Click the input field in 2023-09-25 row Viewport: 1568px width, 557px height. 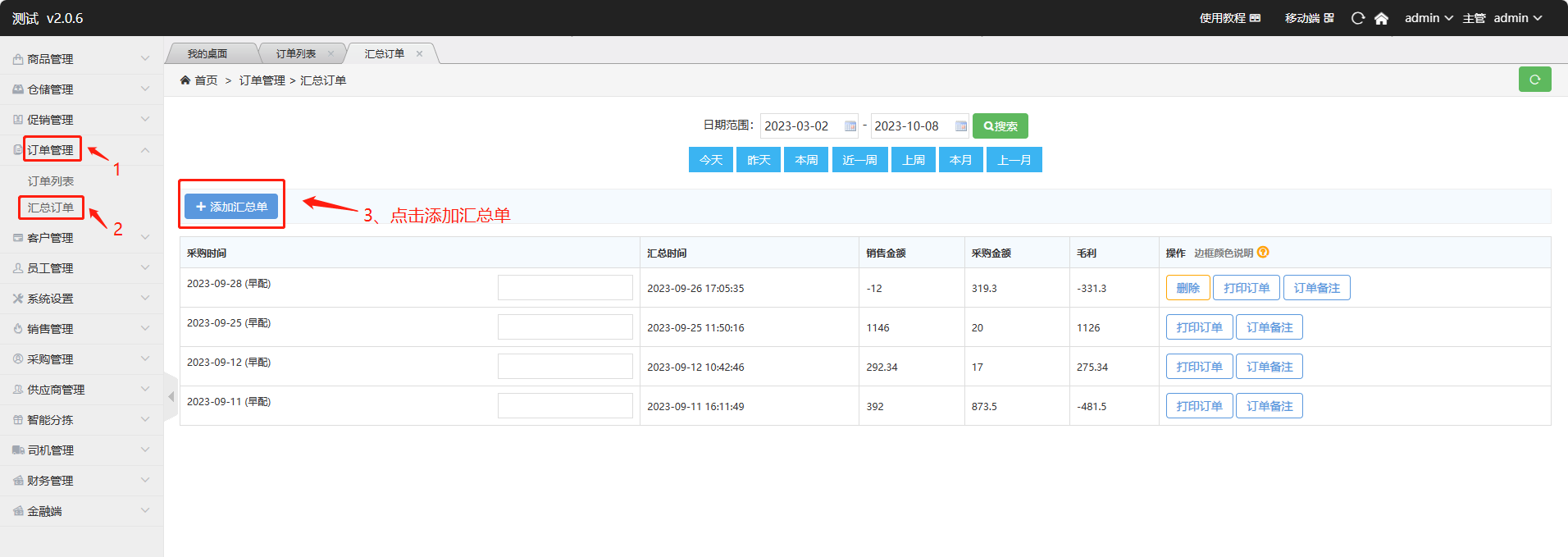[565, 327]
